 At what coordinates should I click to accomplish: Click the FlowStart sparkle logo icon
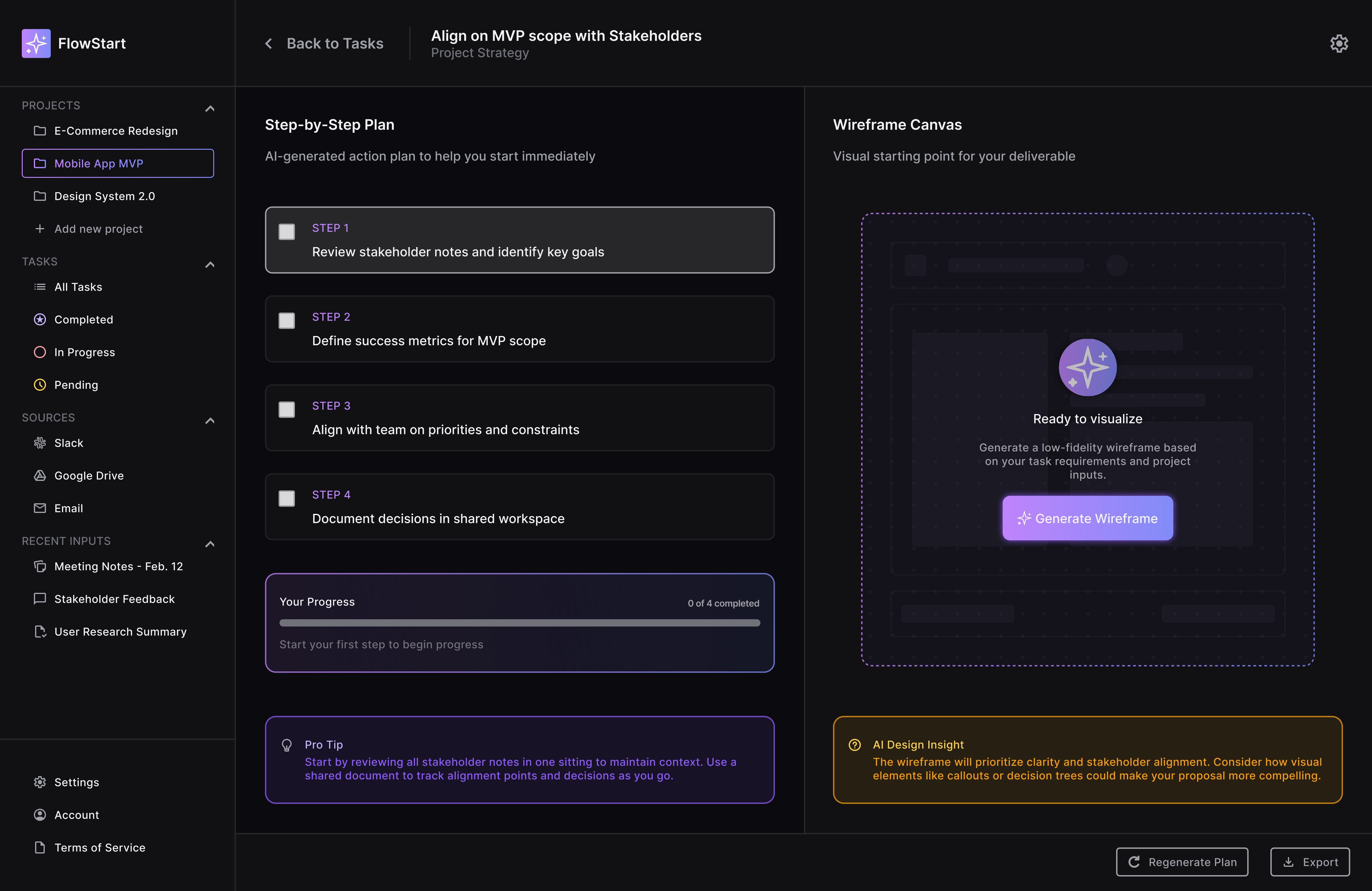[x=36, y=43]
